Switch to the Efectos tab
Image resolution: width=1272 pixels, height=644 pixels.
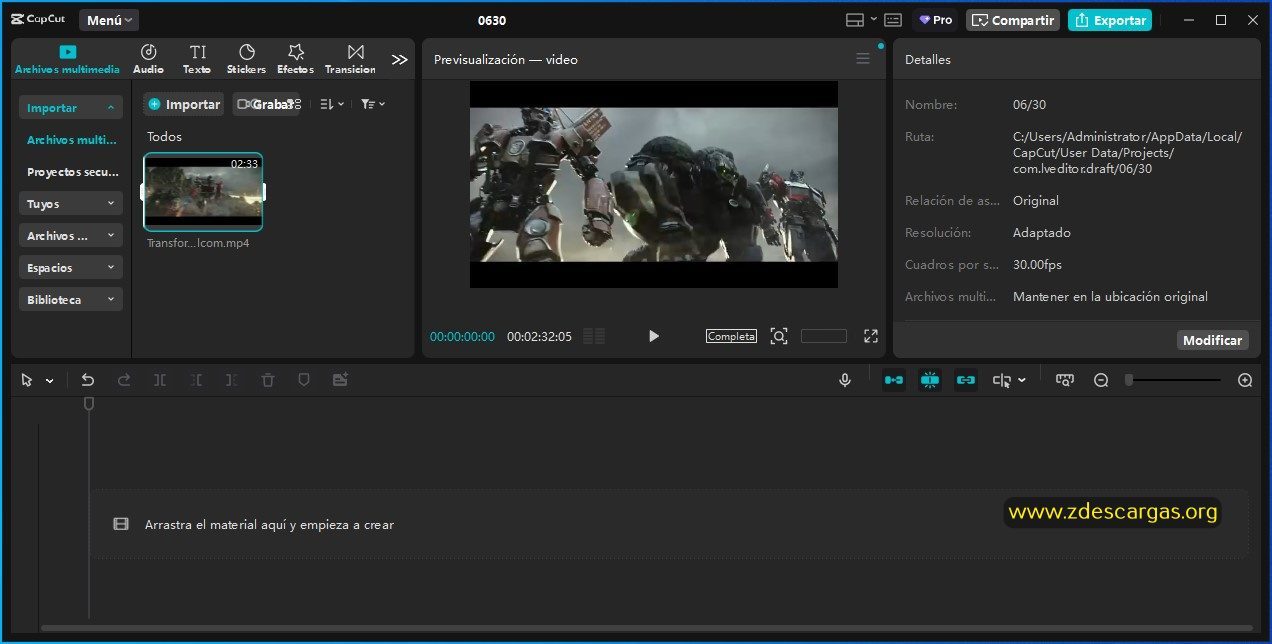[x=295, y=59]
